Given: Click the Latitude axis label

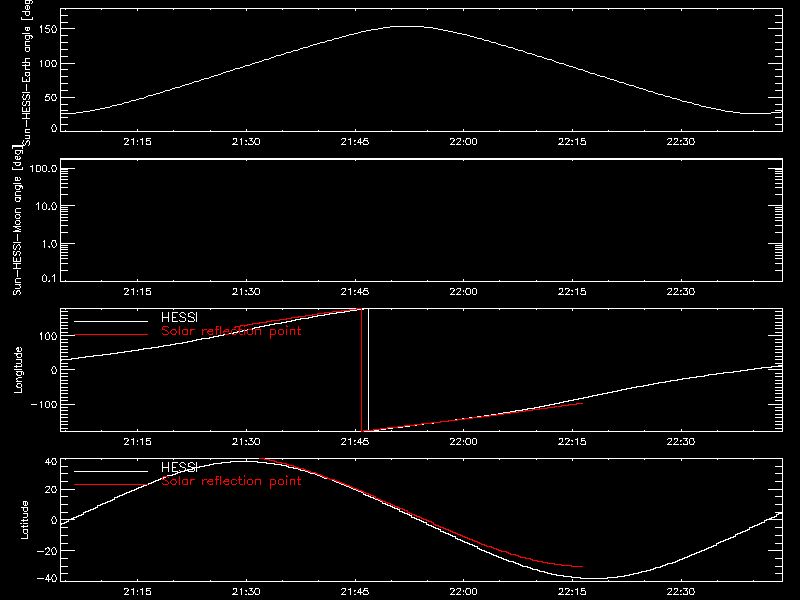Looking at the screenshot, I should (x=24, y=520).
